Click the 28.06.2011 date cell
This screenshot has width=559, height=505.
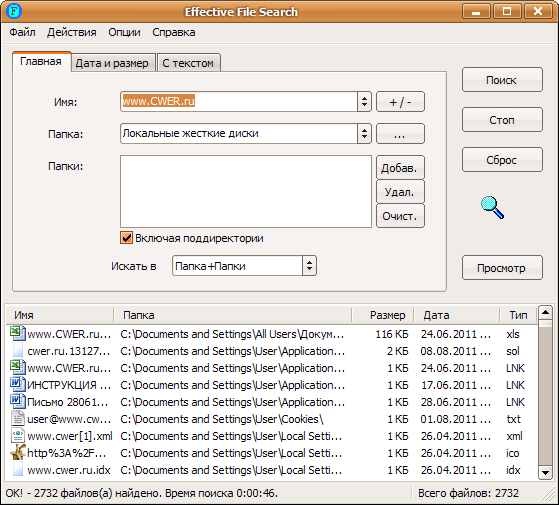(456, 402)
